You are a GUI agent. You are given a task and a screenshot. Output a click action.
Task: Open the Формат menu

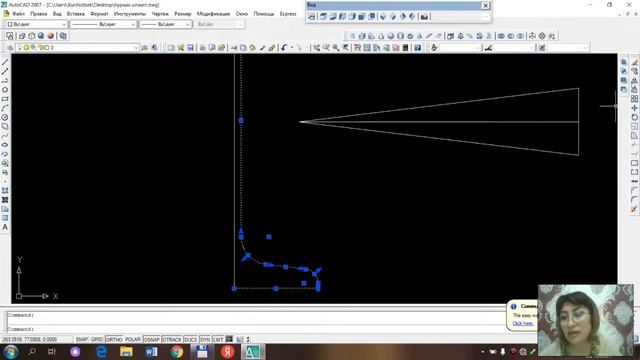99,14
